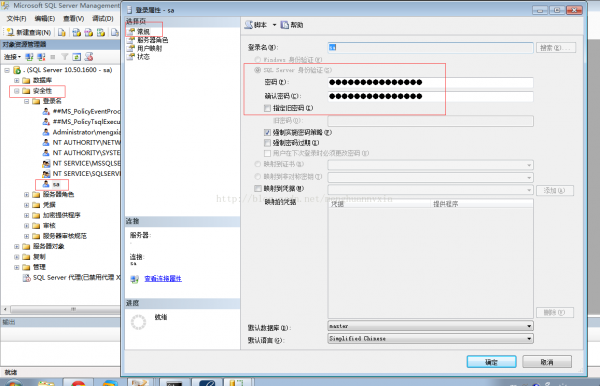
Task: Click the 密码 password input field
Action: coord(430,82)
